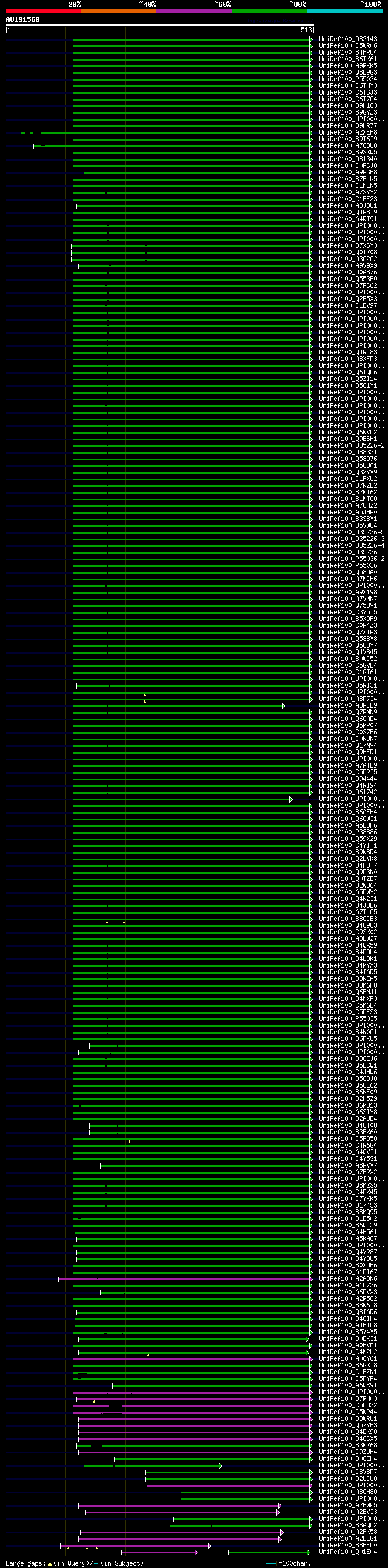Select the UniRef100_B9GYZ3 label

(x=348, y=113)
